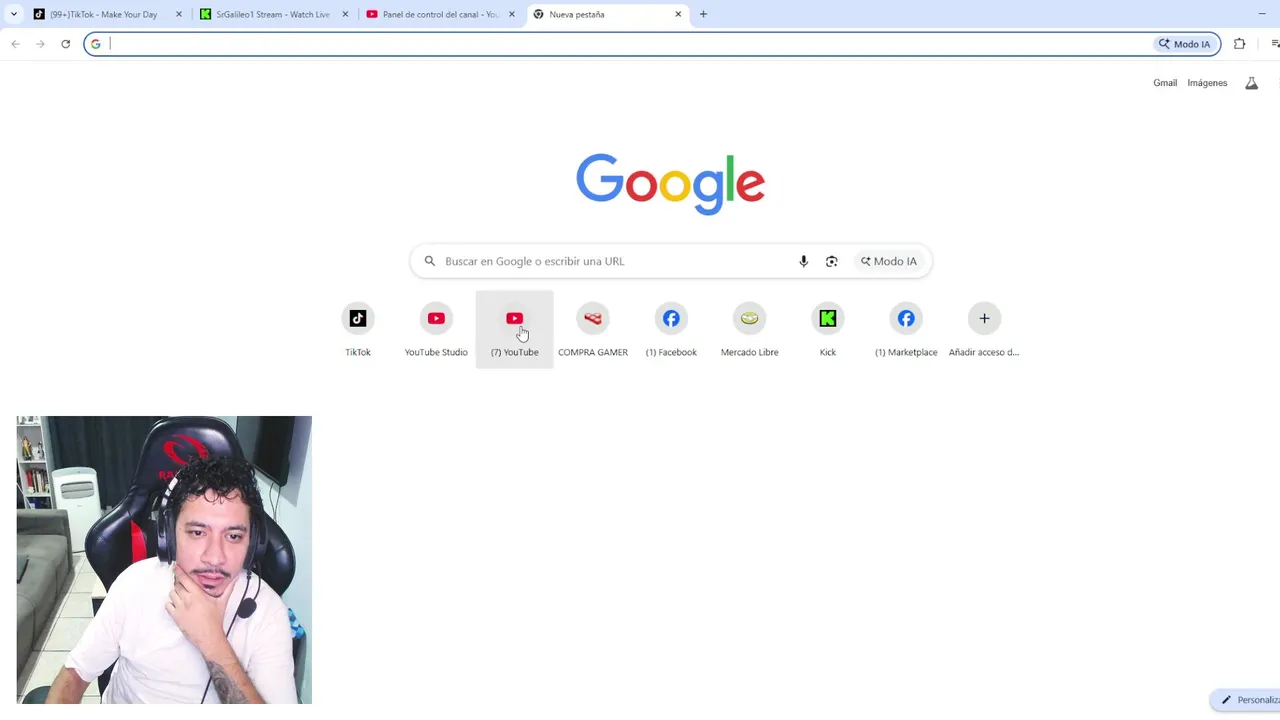Close the Nueva pestaña tab
Screen dimensions: 1280x720
pos(678,14)
